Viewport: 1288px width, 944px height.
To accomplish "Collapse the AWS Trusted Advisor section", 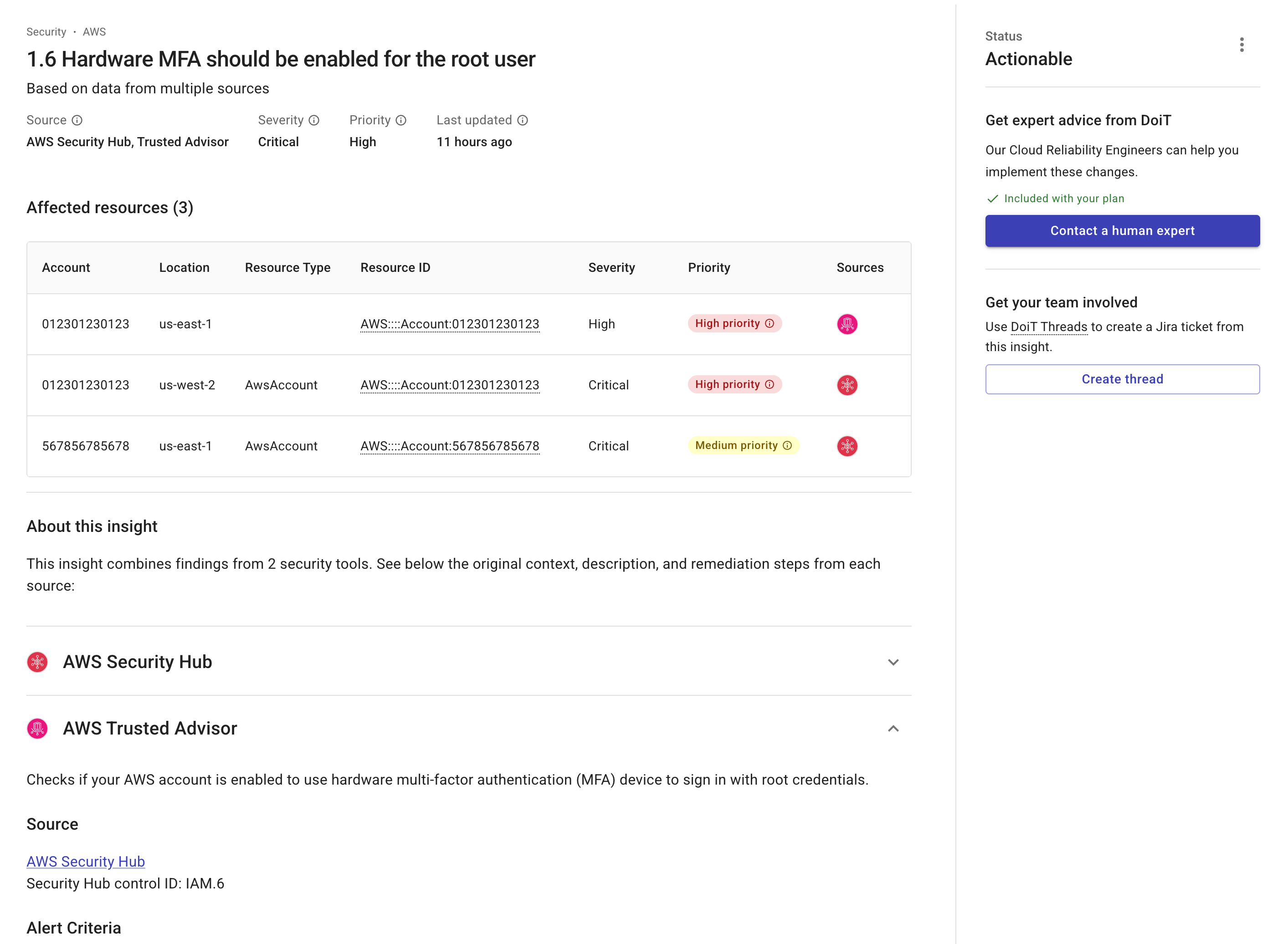I will point(893,729).
